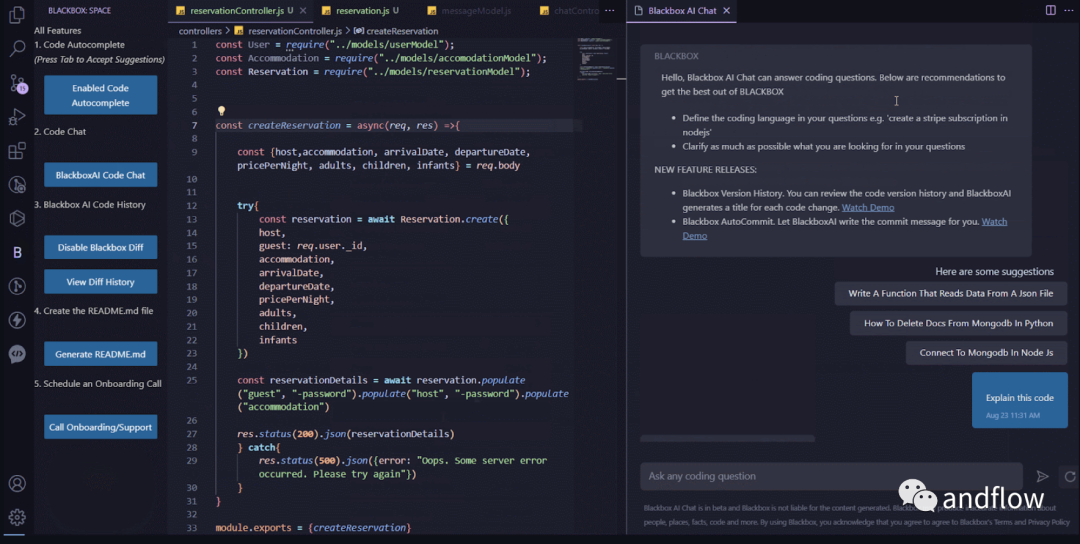Click 'BLACKBOX: SPACE' sidebar title
This screenshot has width=1080, height=544.
pyautogui.click(x=79, y=10)
